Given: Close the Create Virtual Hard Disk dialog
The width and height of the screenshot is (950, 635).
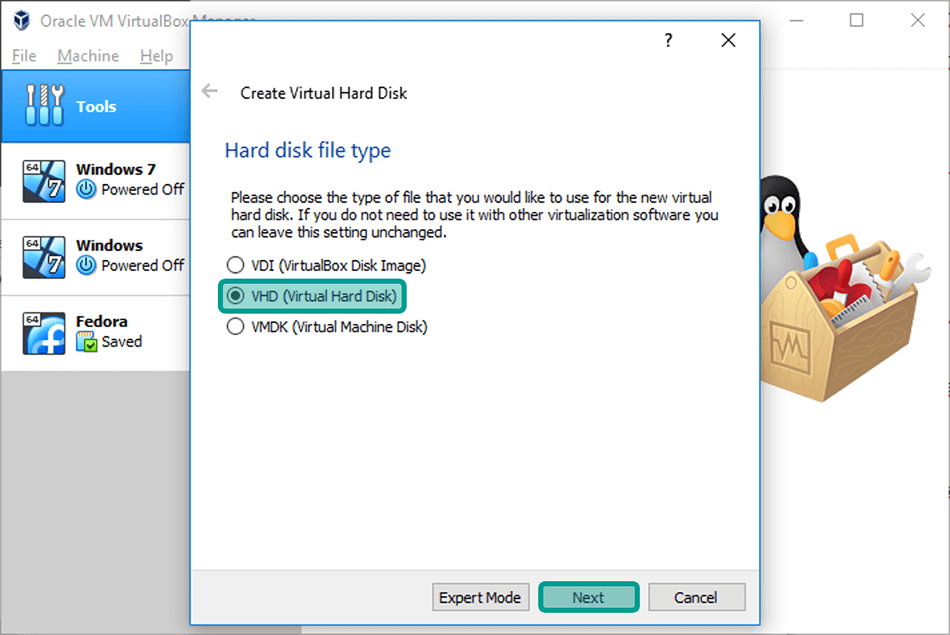Looking at the screenshot, I should [x=728, y=41].
